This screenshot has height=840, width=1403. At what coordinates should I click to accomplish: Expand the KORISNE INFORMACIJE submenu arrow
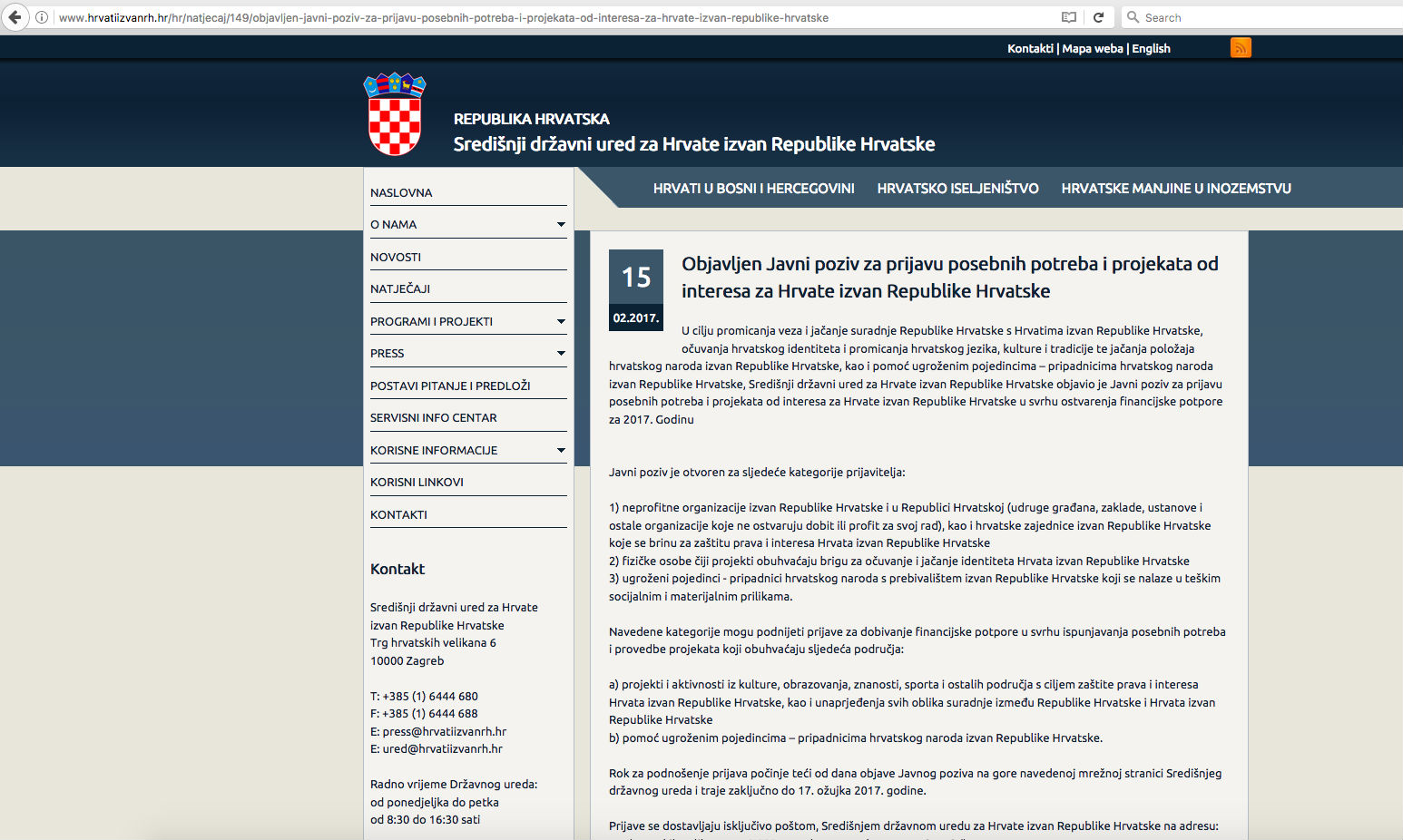[x=561, y=451]
